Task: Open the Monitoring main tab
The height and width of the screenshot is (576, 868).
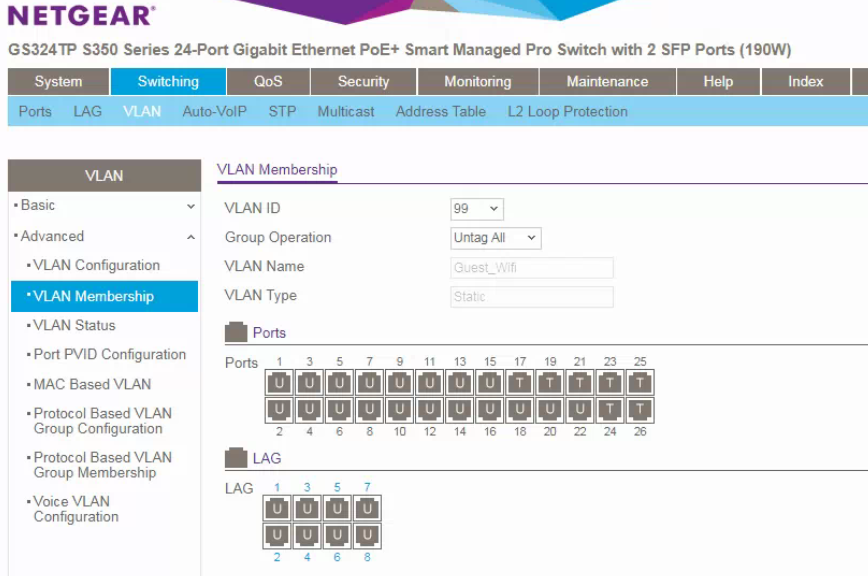Action: pos(478,81)
